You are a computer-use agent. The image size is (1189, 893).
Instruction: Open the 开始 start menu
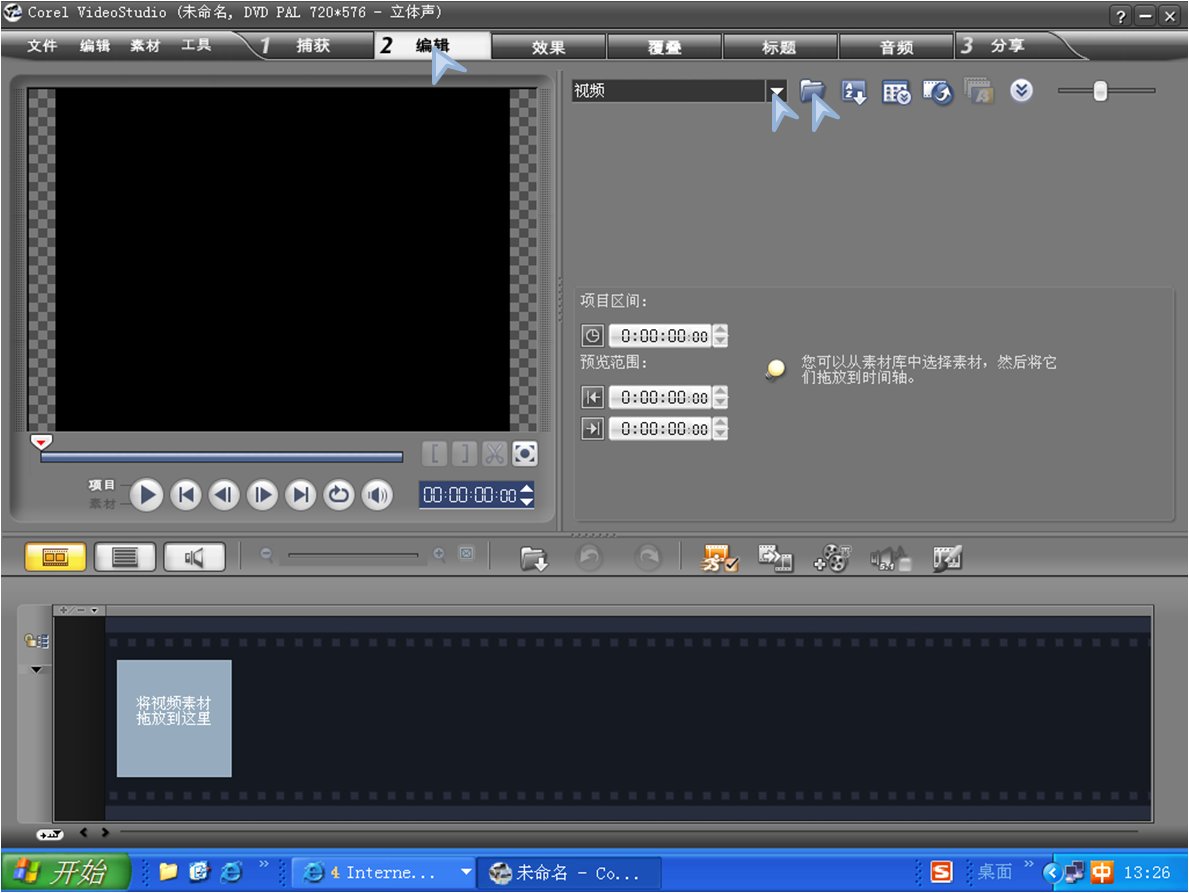(66, 872)
